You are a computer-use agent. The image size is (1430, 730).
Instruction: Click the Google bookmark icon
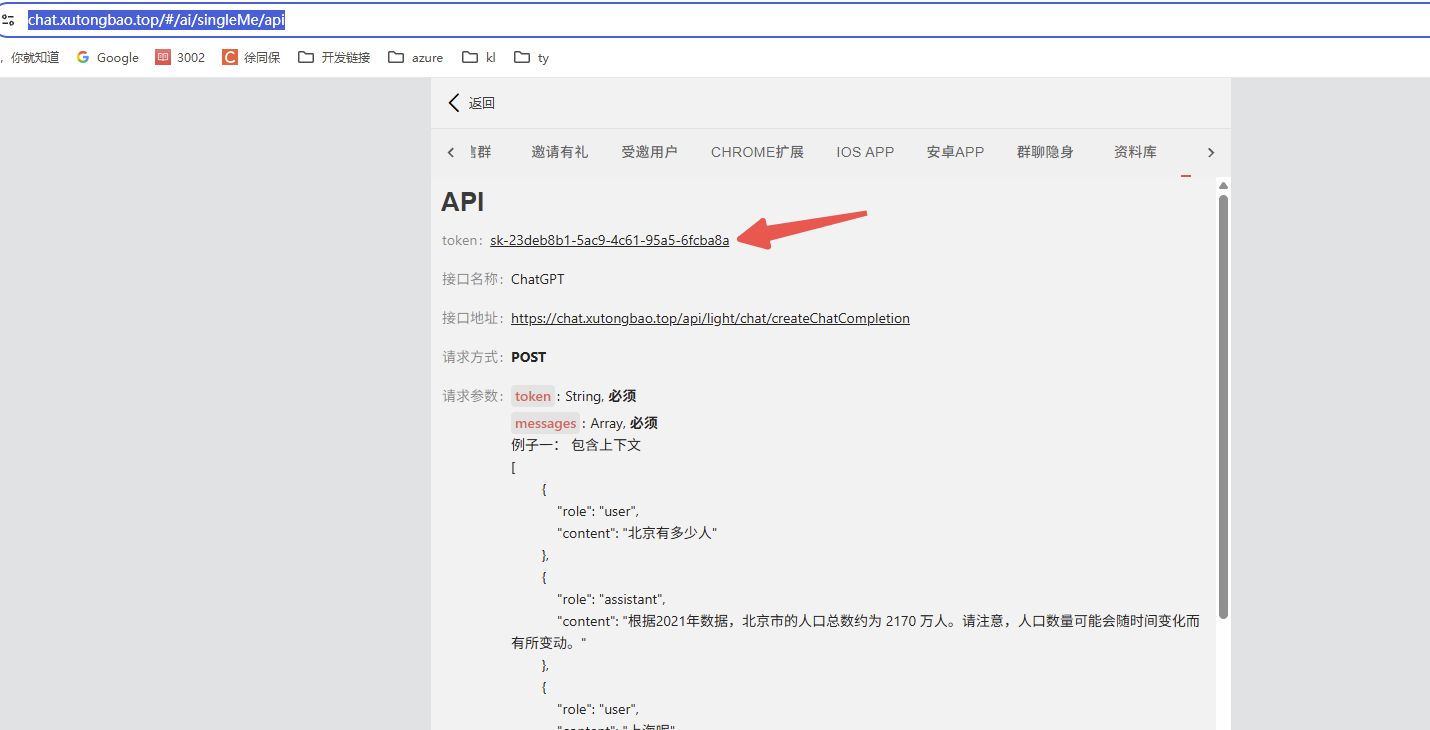[x=82, y=57]
